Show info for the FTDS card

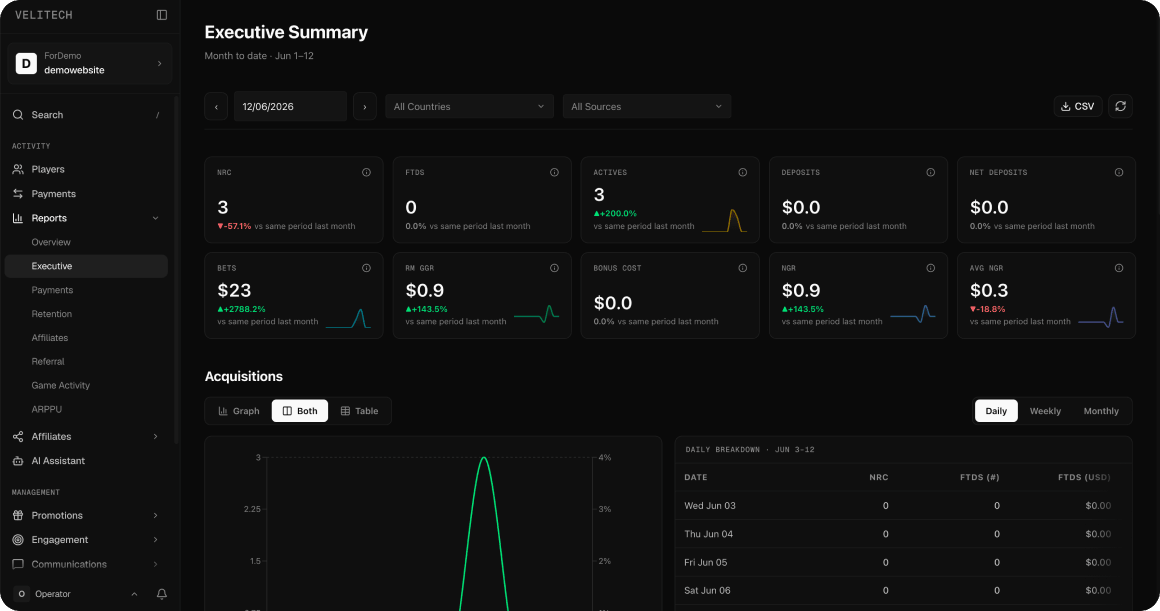tap(554, 172)
